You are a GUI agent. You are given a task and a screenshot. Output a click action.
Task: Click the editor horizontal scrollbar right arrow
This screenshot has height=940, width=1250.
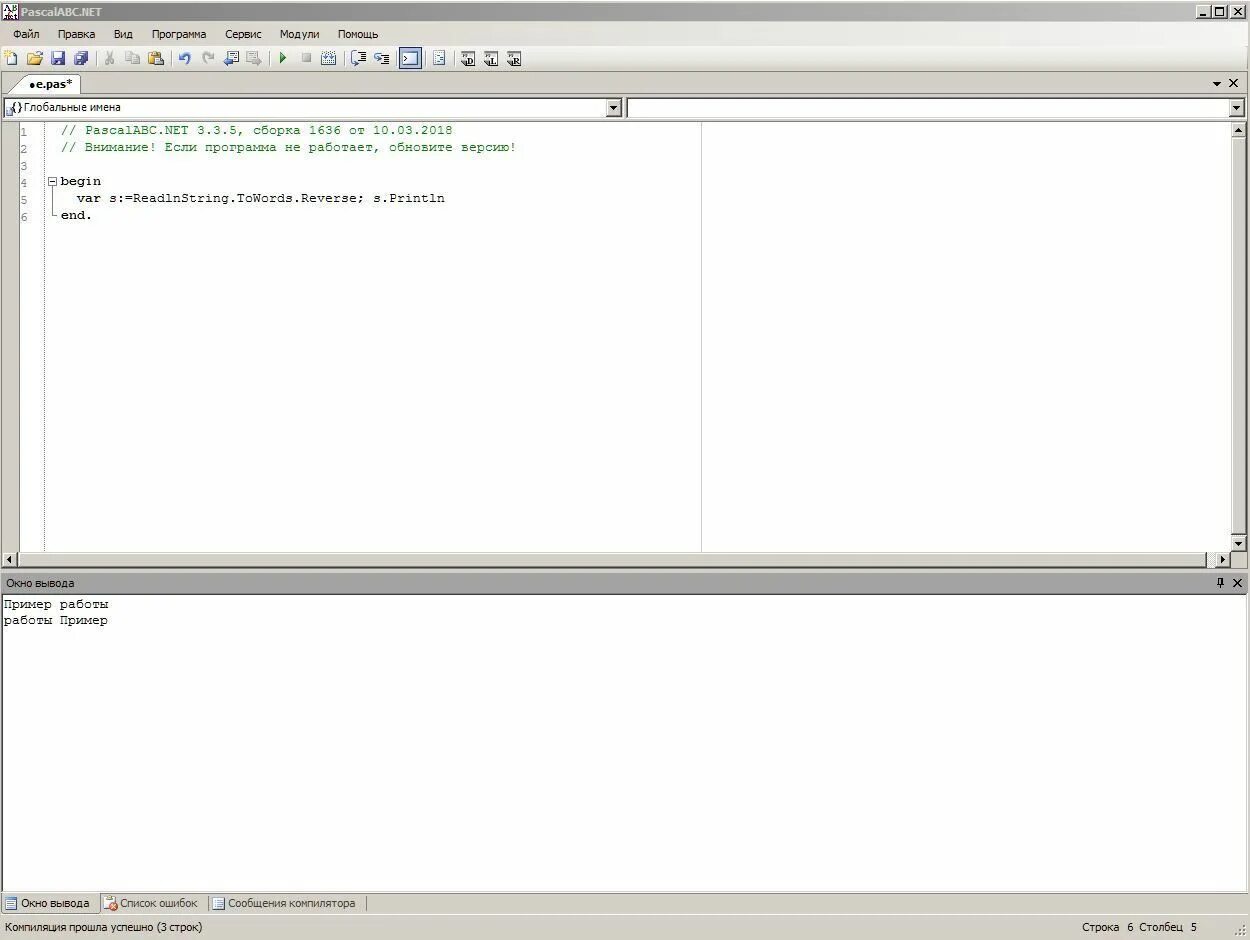coord(1221,560)
